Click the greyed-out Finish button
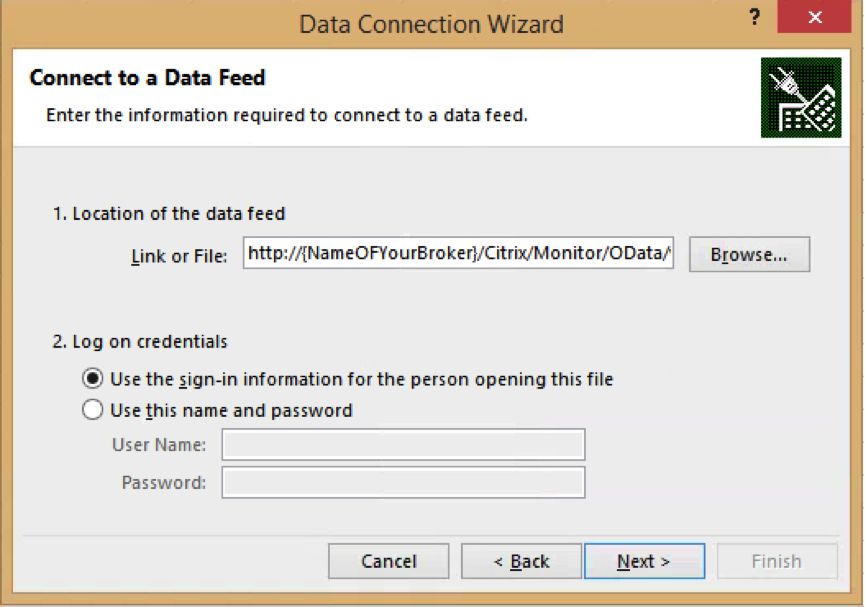 [777, 561]
